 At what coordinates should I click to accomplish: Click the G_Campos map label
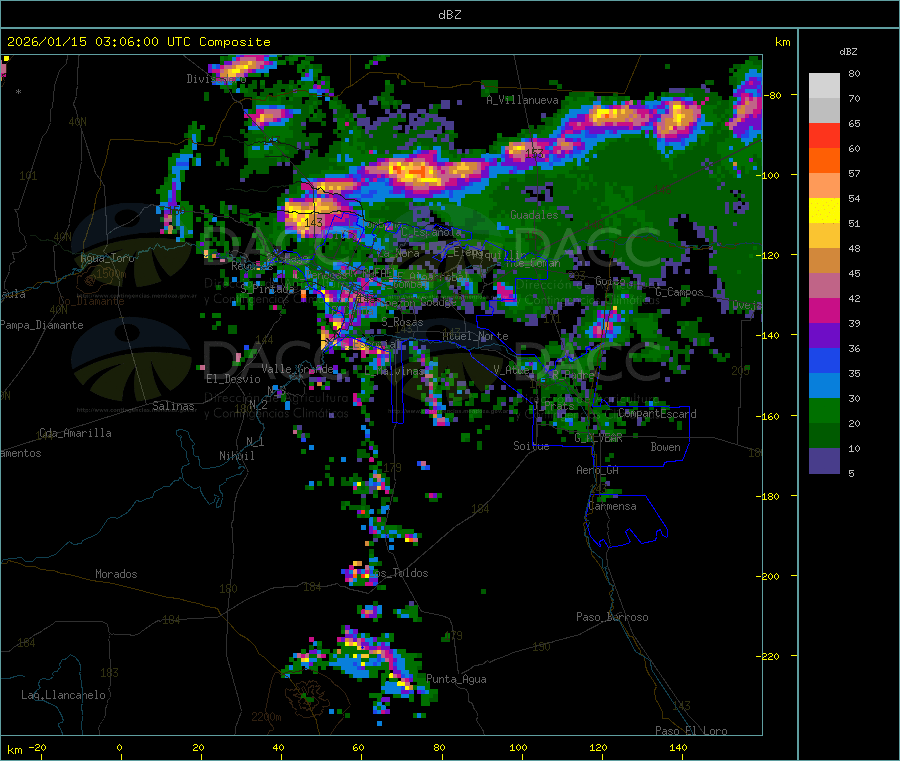(x=679, y=292)
